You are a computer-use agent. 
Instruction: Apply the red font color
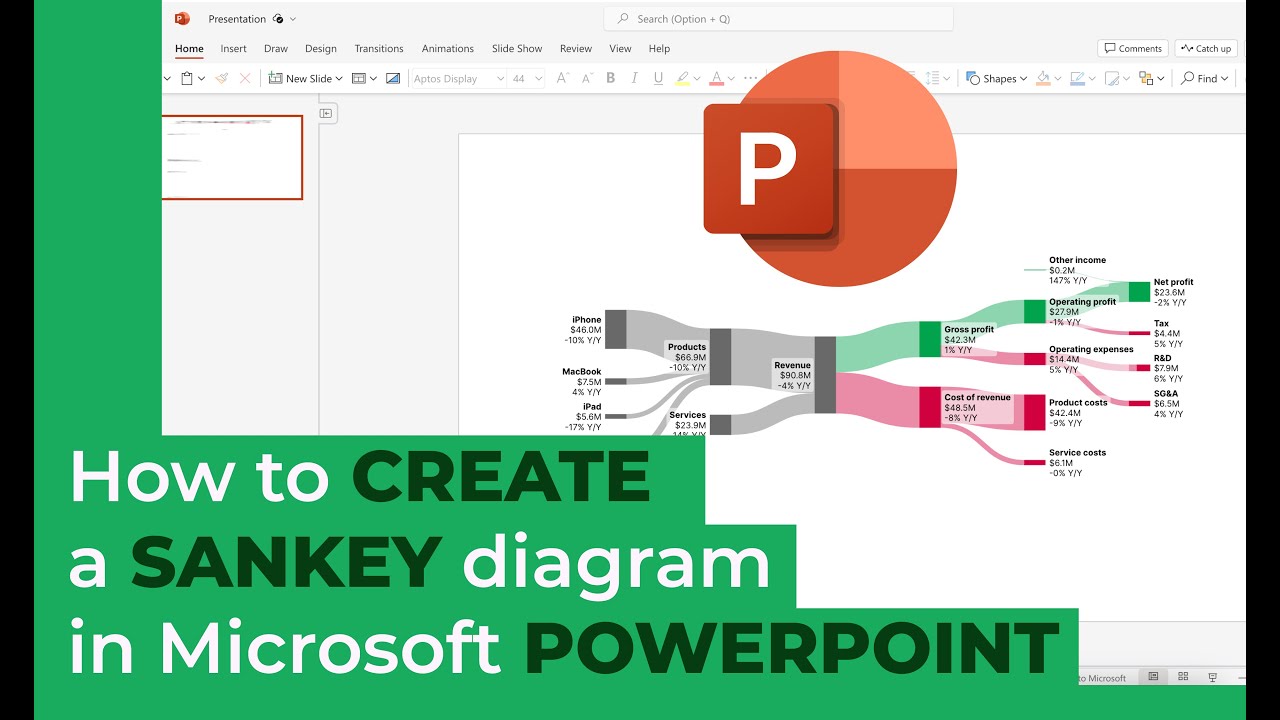(x=716, y=78)
